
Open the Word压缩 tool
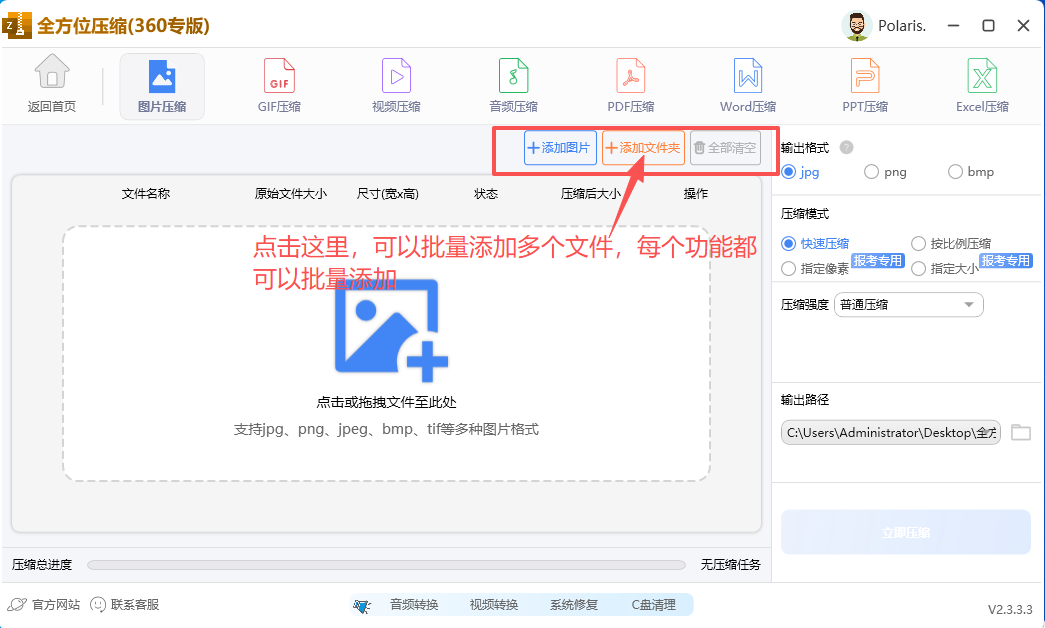(x=748, y=85)
